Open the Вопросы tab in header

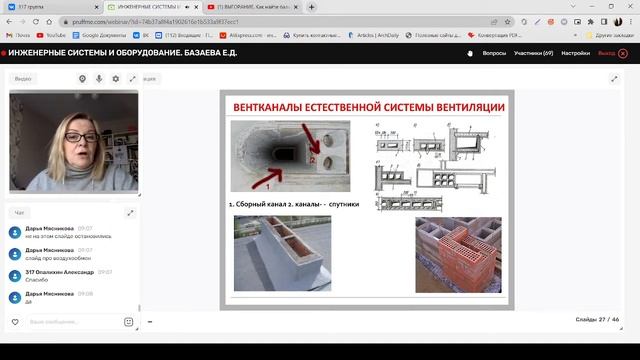click(494, 53)
